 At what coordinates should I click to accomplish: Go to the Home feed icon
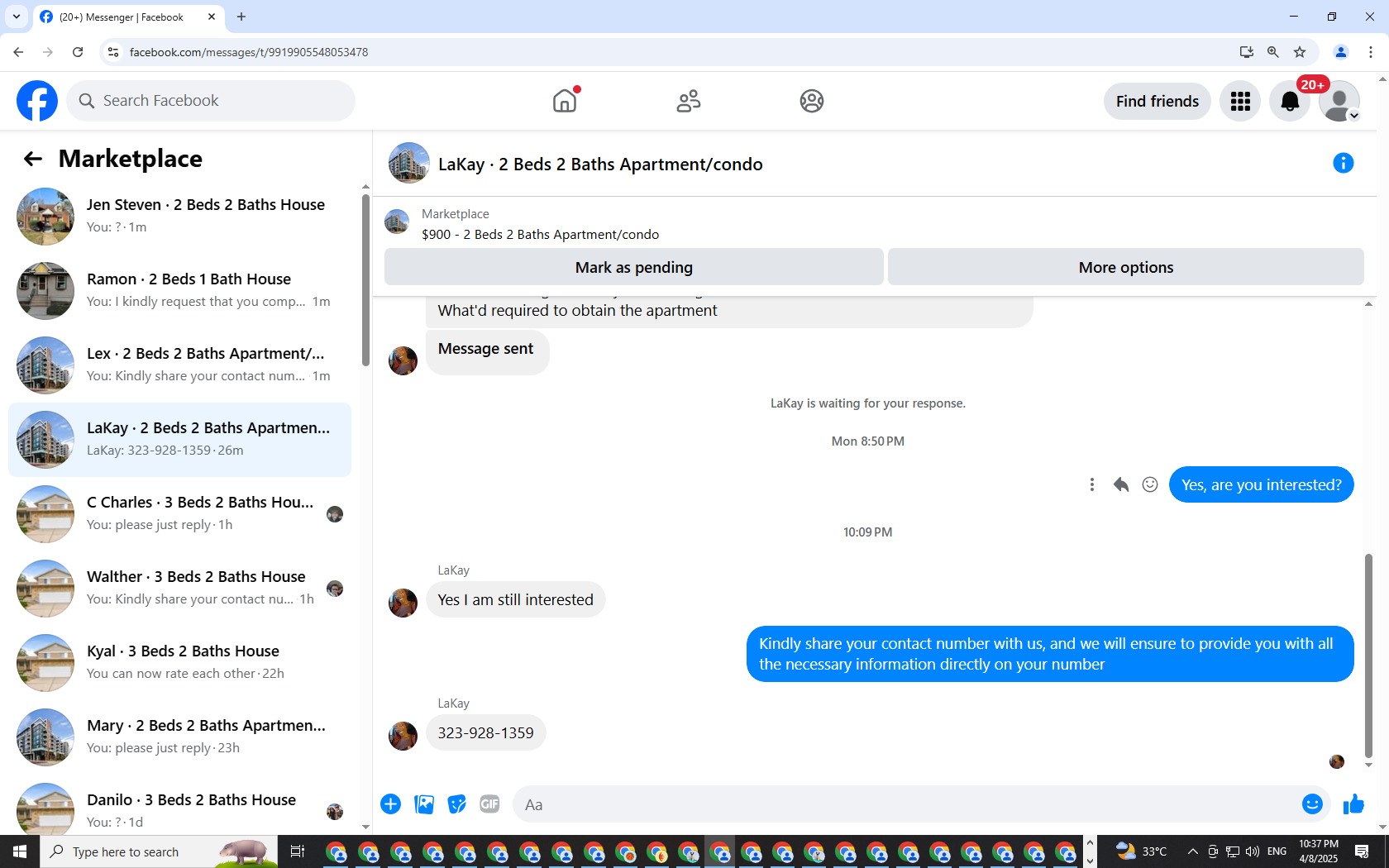(565, 101)
